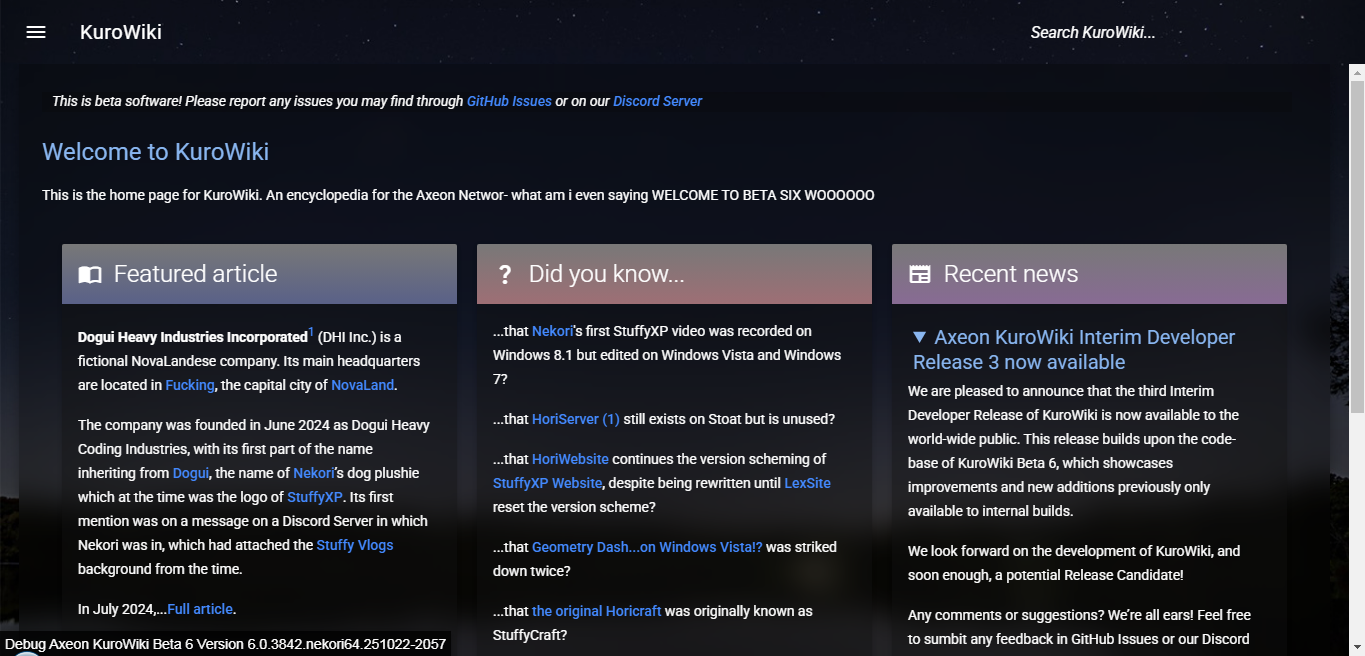
Task: Open the navigation hamburger menu
Action: click(35, 32)
